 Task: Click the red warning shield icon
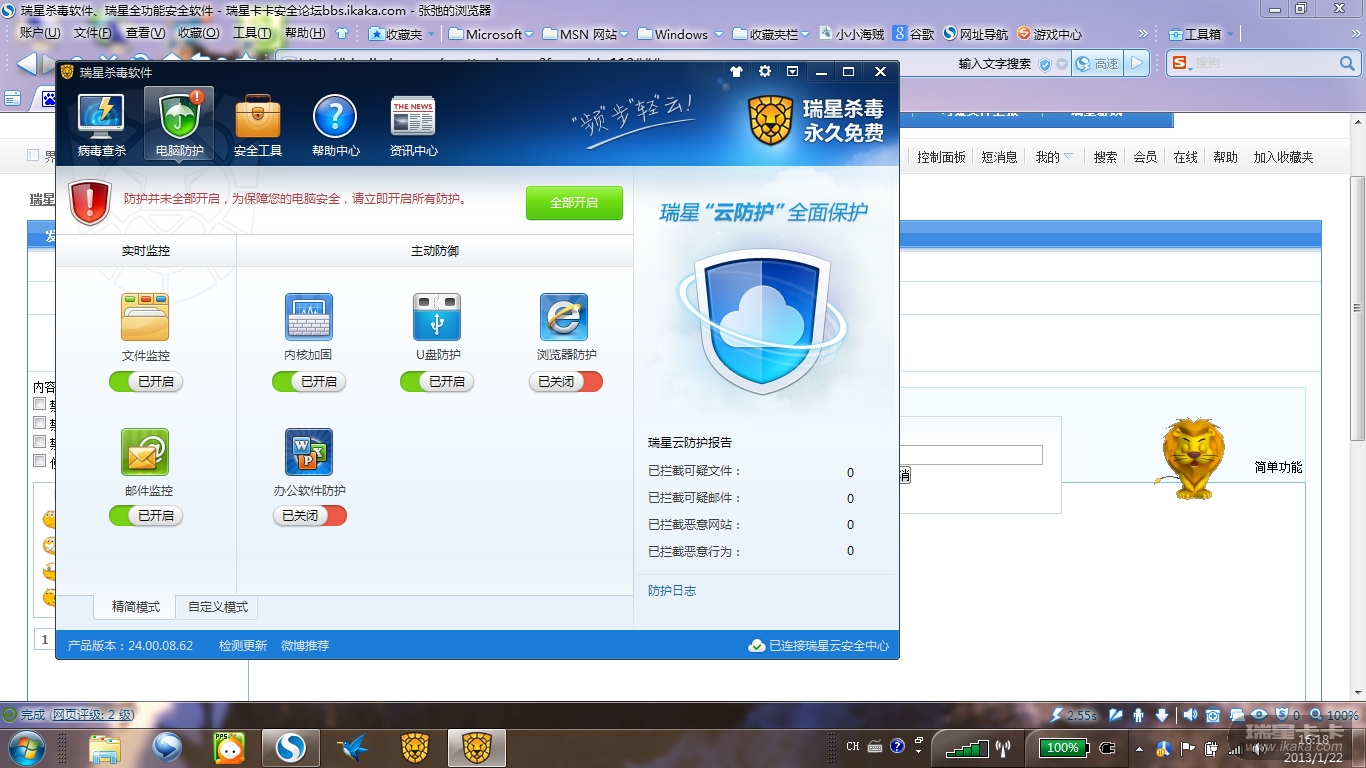coord(90,203)
